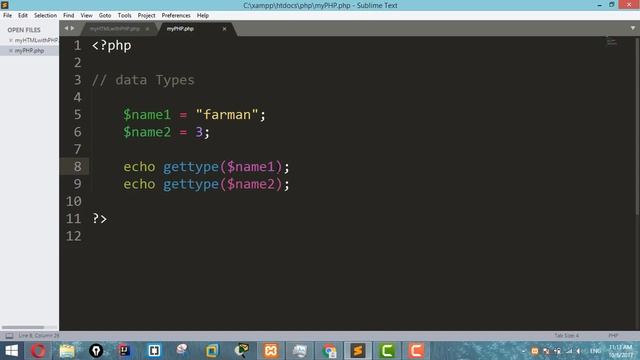Open File Explorer from taskbar
This screenshot has height=360, width=640.
(x=67, y=351)
